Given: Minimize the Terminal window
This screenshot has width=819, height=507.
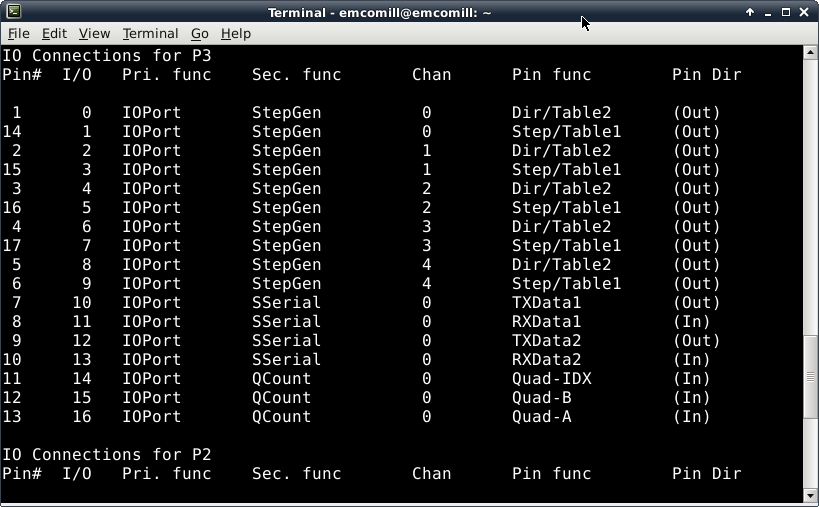Looking at the screenshot, I should (x=768, y=12).
